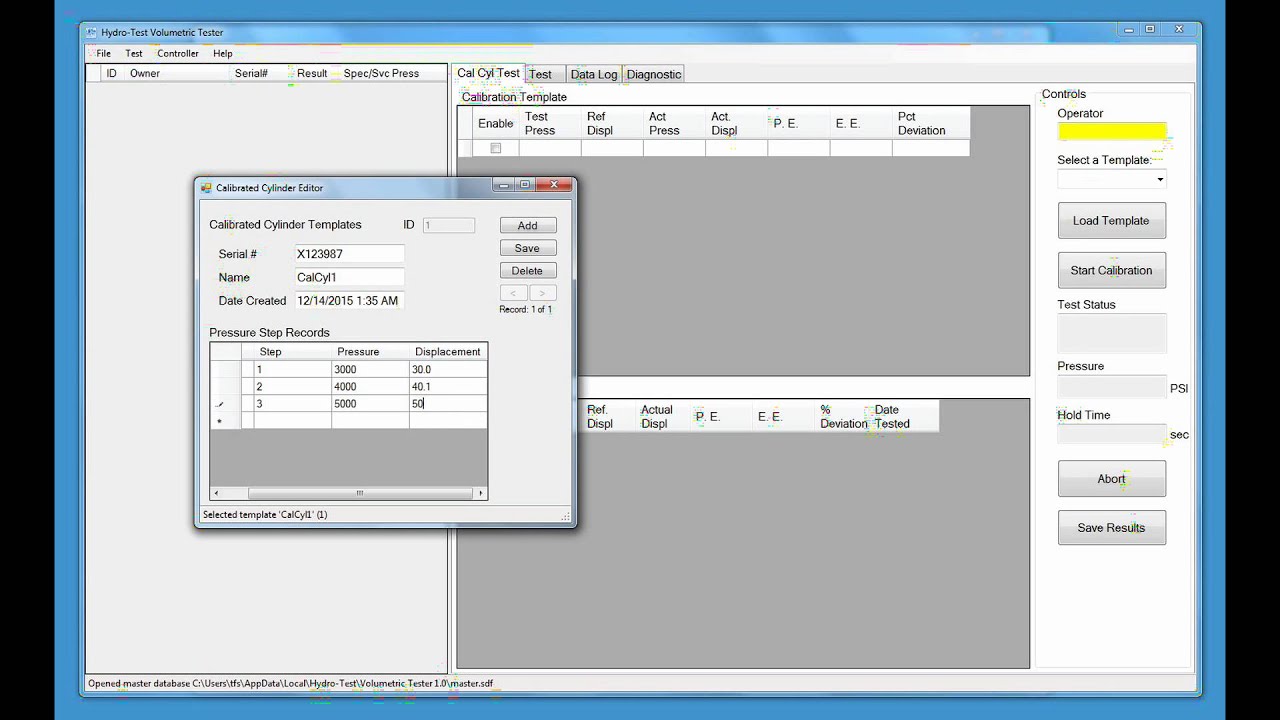Open the Help menu

[x=223, y=54]
